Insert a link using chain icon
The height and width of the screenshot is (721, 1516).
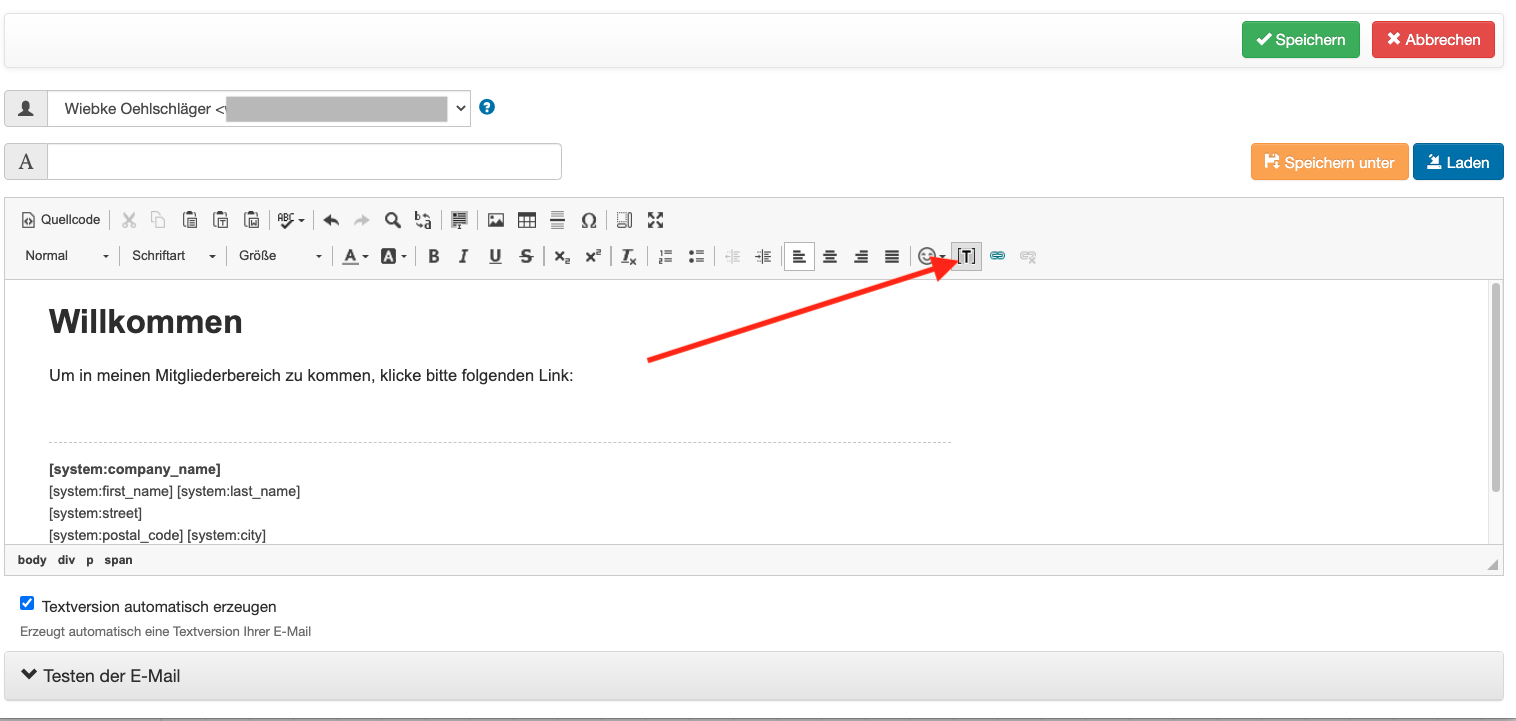[x=997, y=256]
